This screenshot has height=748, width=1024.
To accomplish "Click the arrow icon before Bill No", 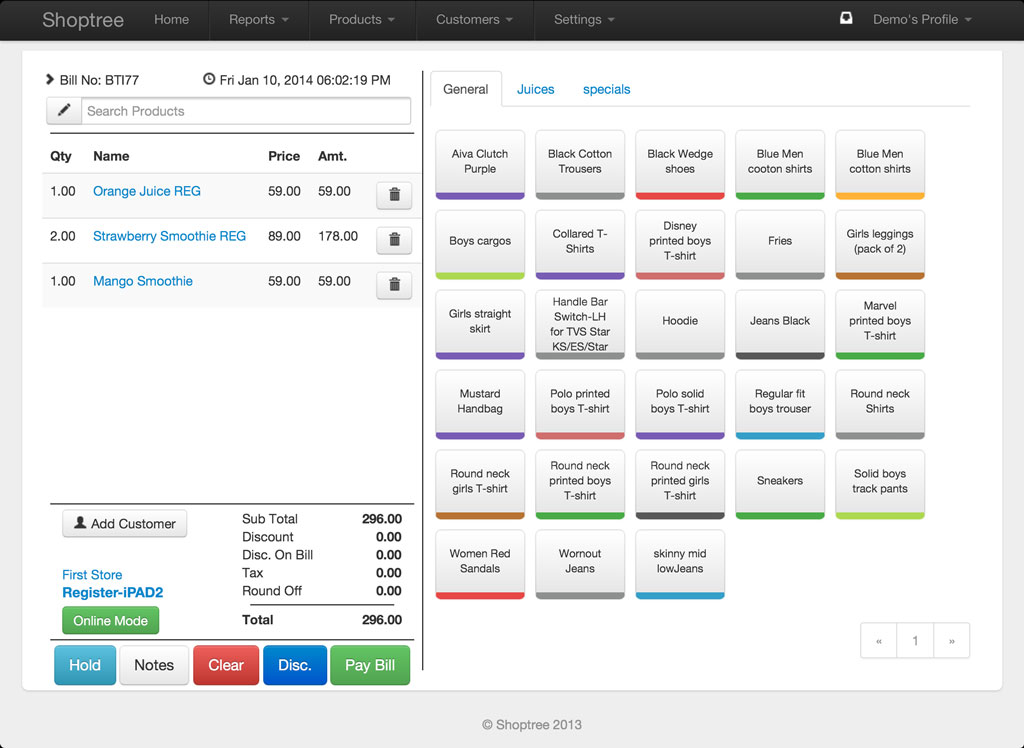I will [50, 79].
